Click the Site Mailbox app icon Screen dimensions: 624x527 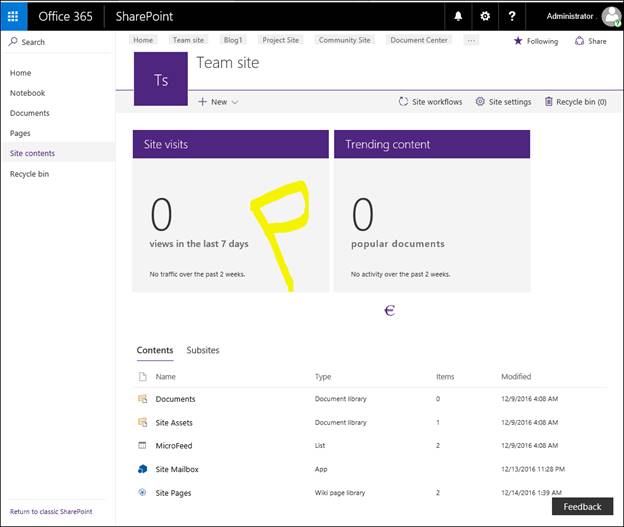pos(142,469)
